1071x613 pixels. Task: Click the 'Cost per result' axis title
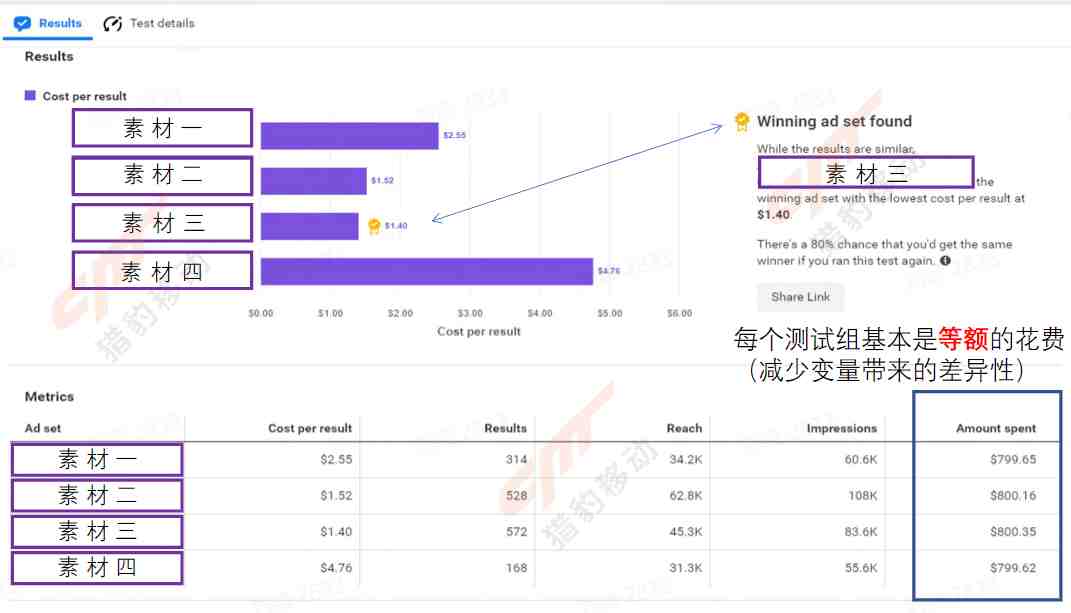point(479,331)
